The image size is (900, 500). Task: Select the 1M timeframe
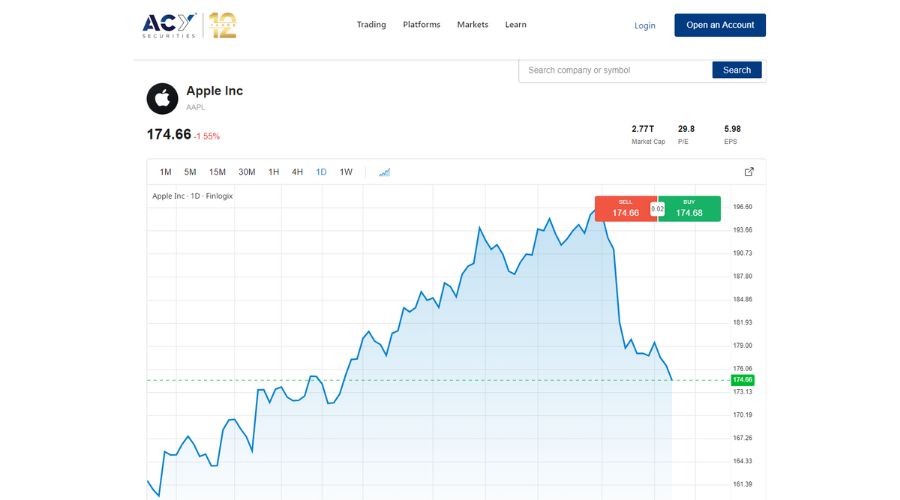pos(166,172)
